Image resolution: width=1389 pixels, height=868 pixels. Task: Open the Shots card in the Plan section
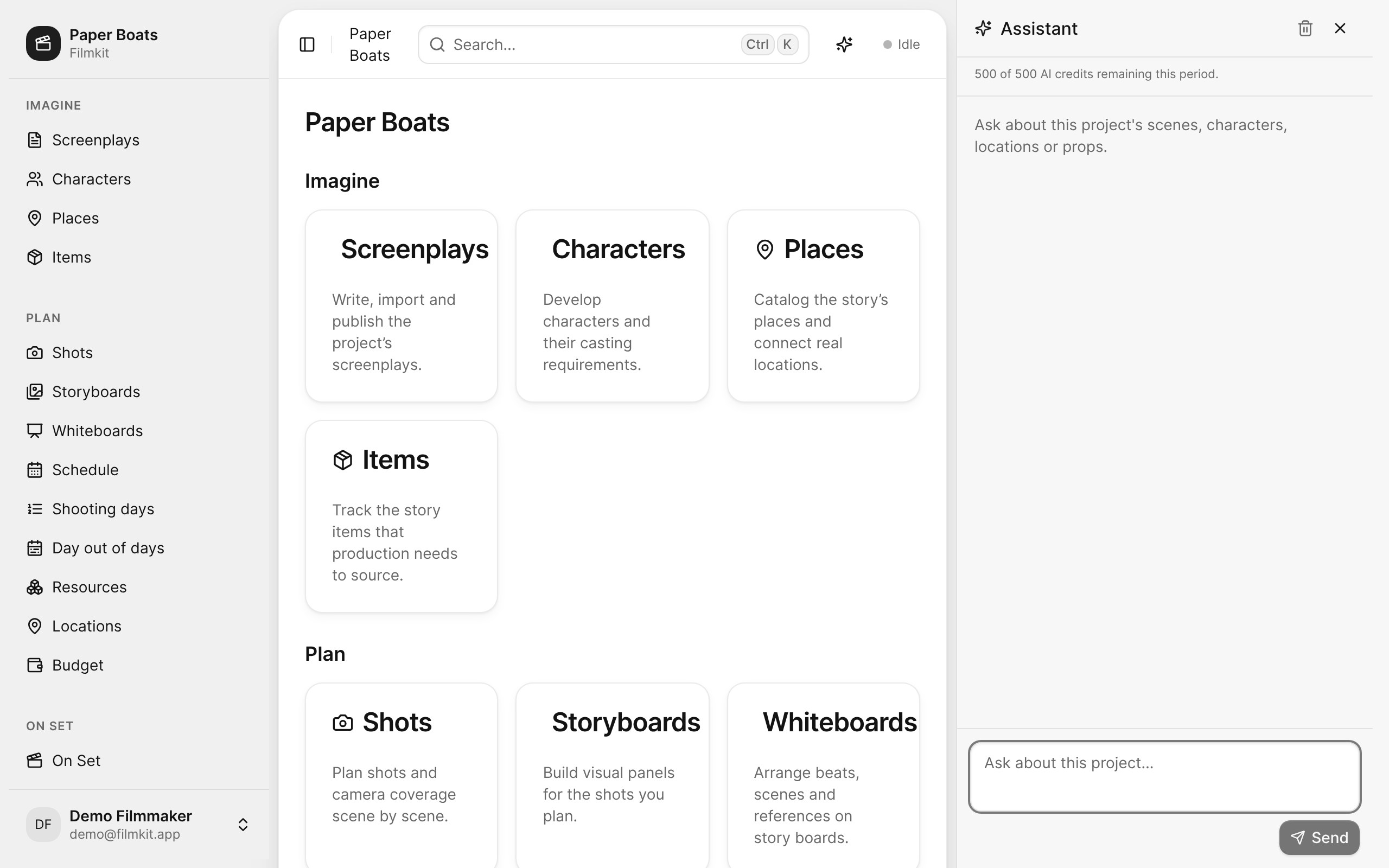[401, 775]
